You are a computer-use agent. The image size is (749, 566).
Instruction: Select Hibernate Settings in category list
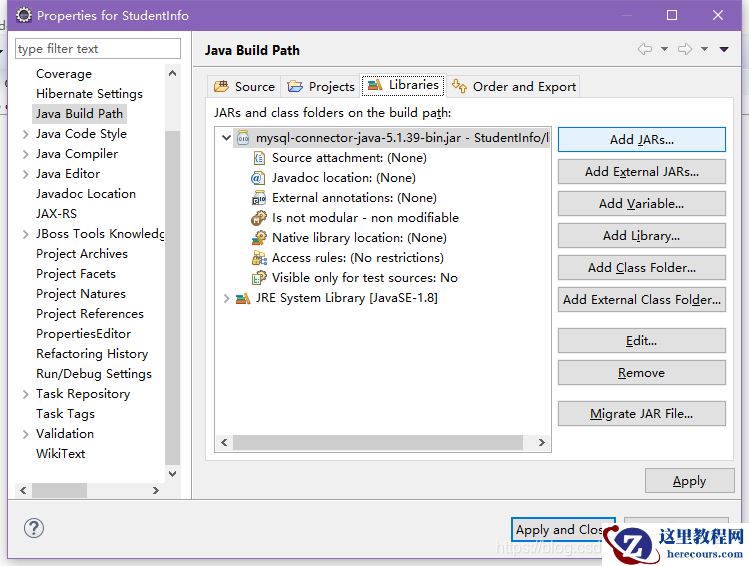[89, 94]
